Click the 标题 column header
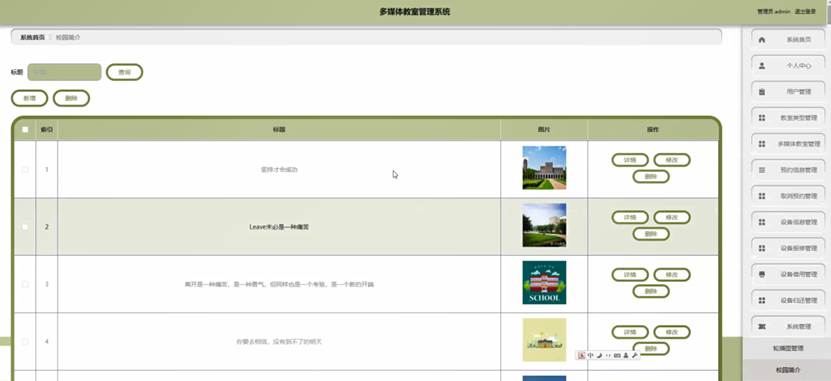Image resolution: width=831 pixels, height=381 pixels. pos(279,129)
